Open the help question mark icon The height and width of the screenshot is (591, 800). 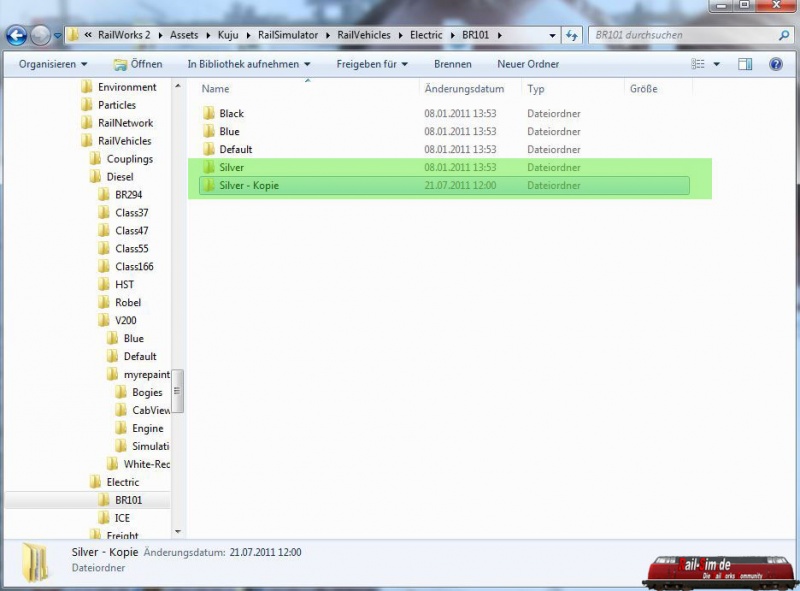tap(776, 64)
